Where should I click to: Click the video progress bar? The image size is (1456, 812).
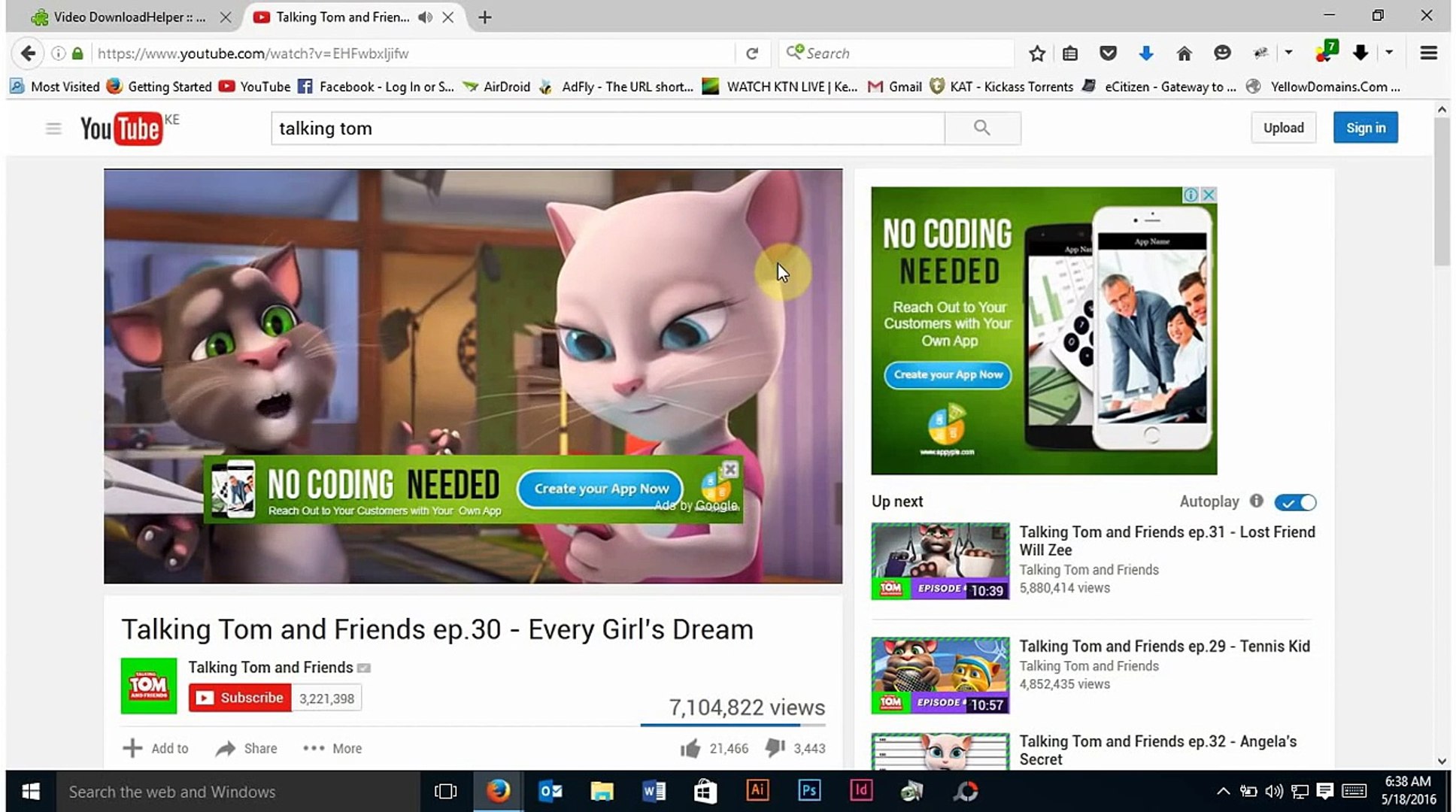[x=733, y=724]
